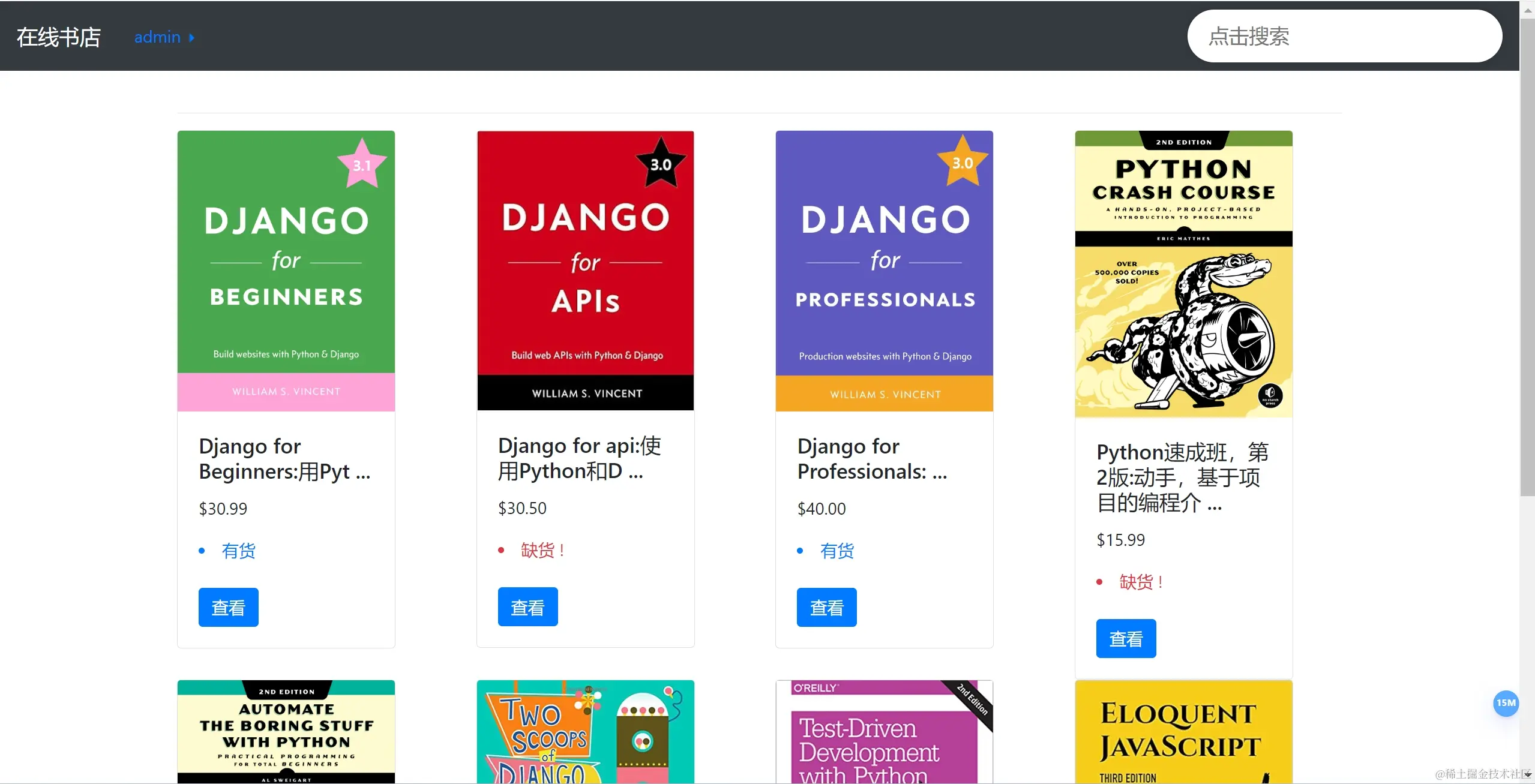
Task: Click Test-Driven Development with Python cover
Action: (x=884, y=732)
